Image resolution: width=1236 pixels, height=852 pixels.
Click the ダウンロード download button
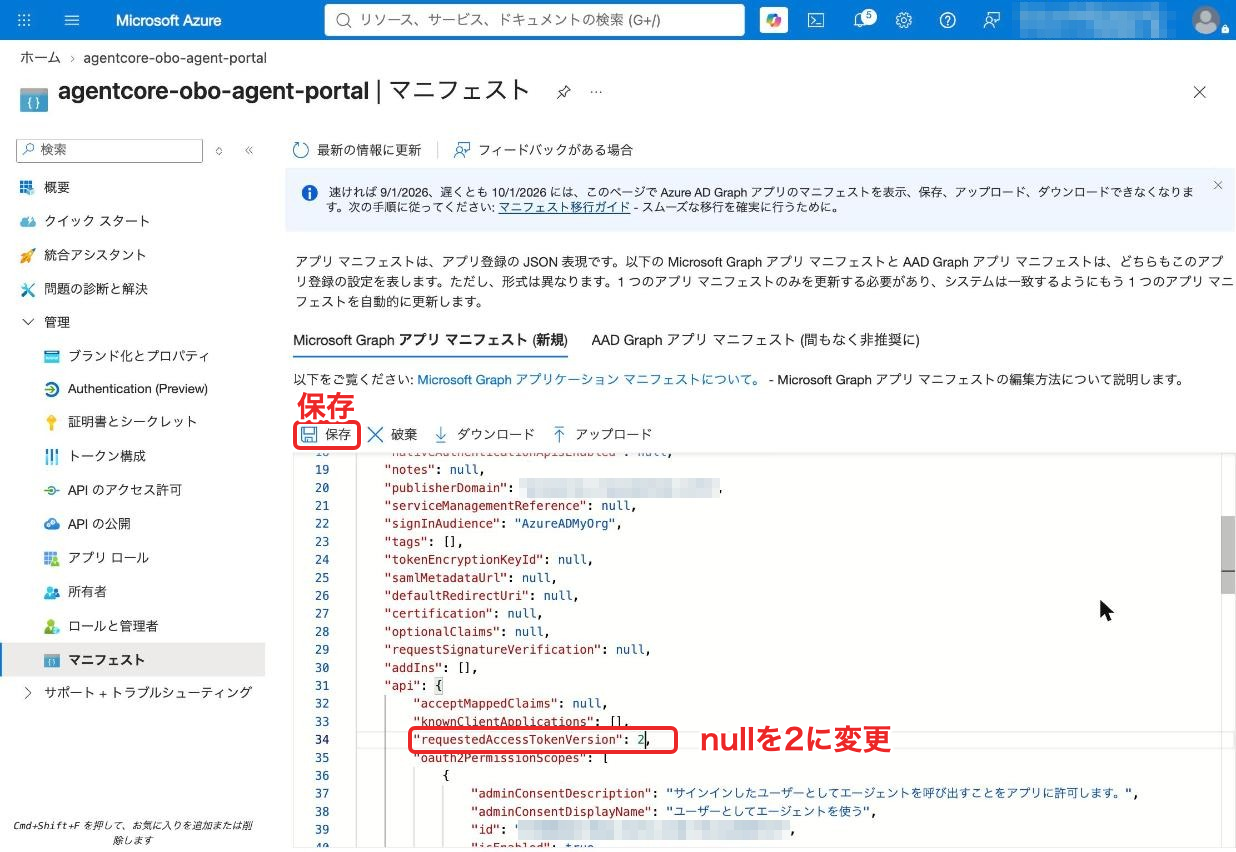pyautogui.click(x=484, y=434)
